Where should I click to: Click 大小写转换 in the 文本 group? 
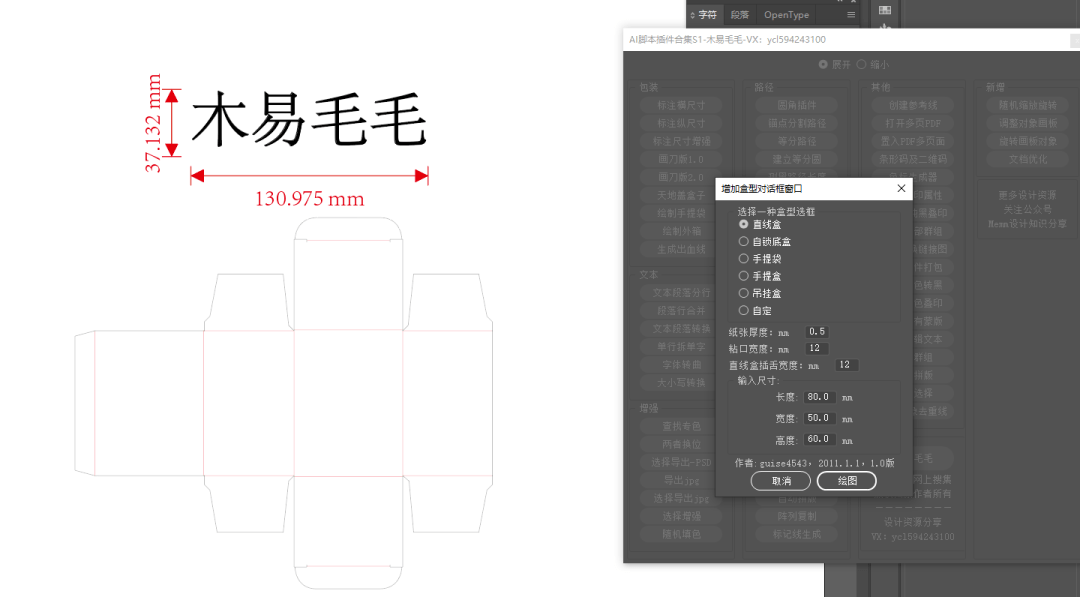click(x=681, y=383)
